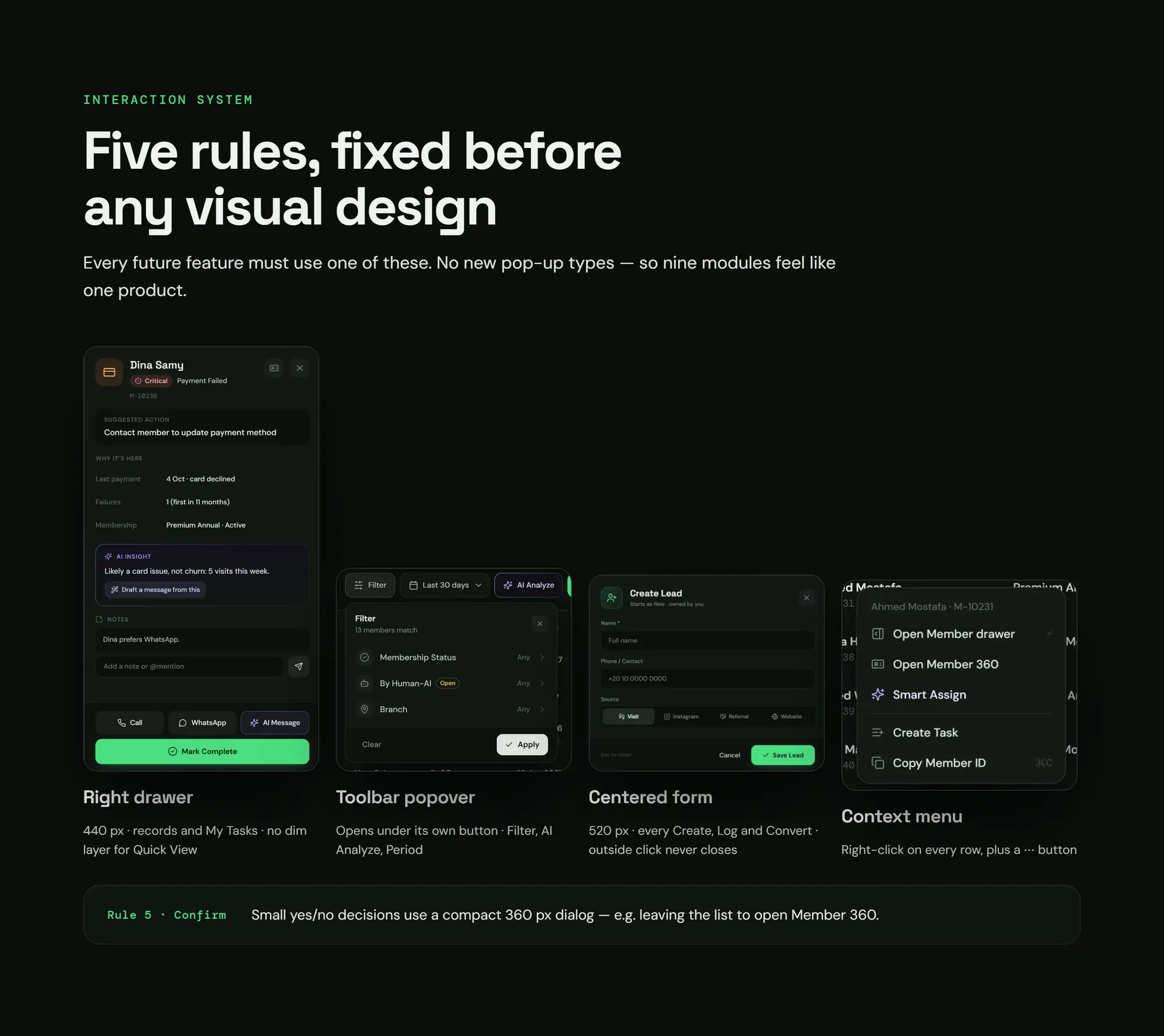Click the Save Lead button

(783, 755)
